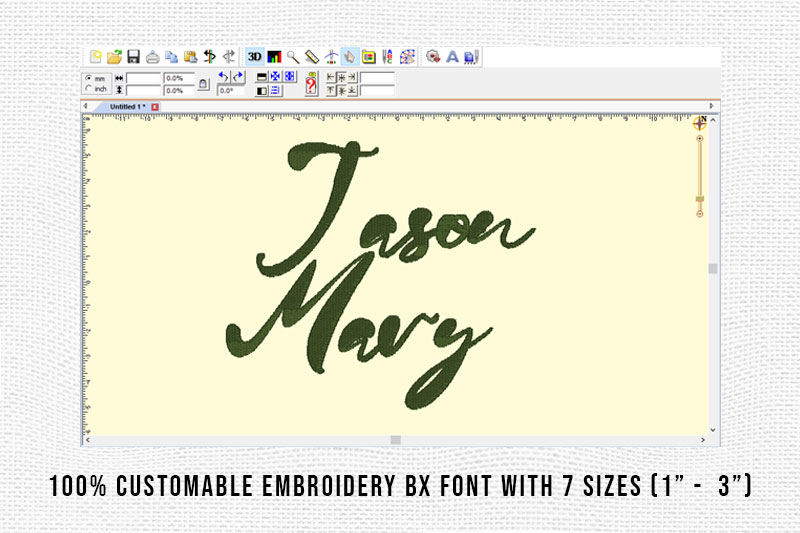Switch to the Untitled 1 tab
800x533 pixels.
(128, 107)
